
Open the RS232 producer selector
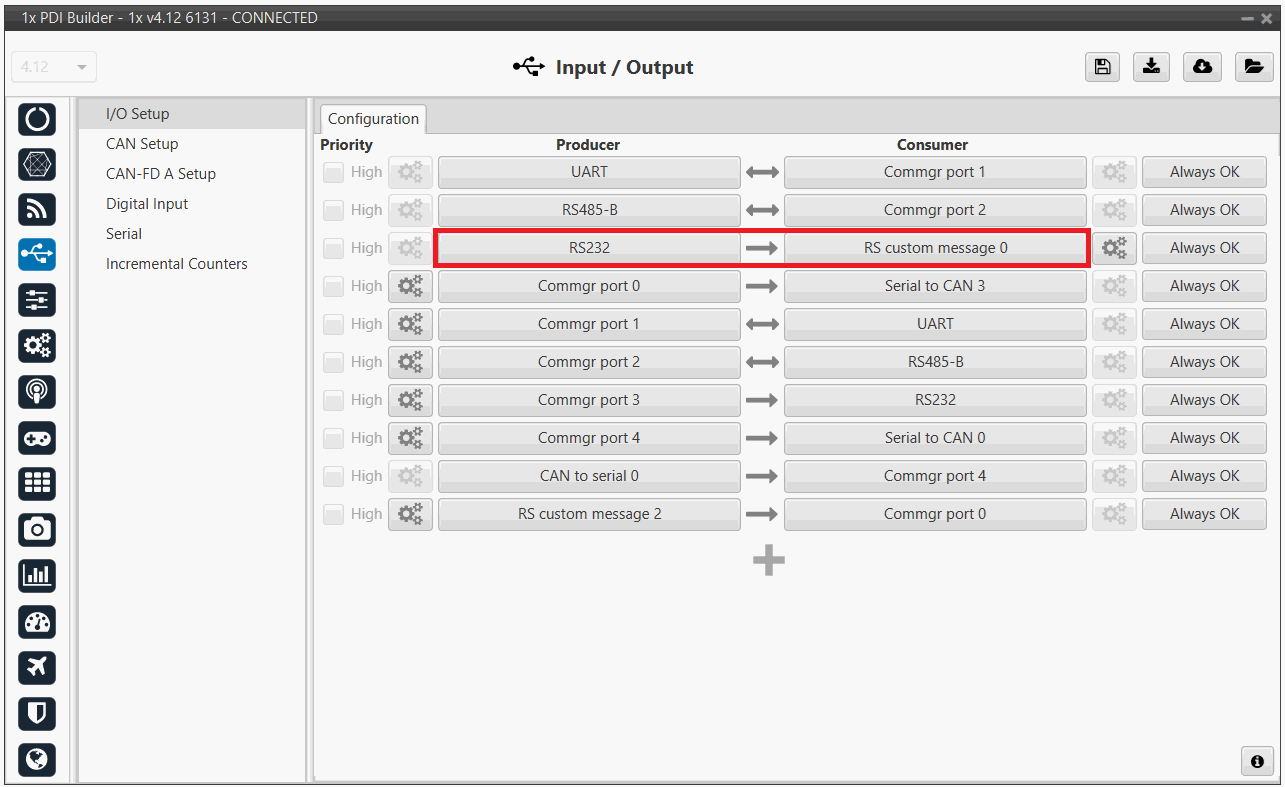[589, 248]
